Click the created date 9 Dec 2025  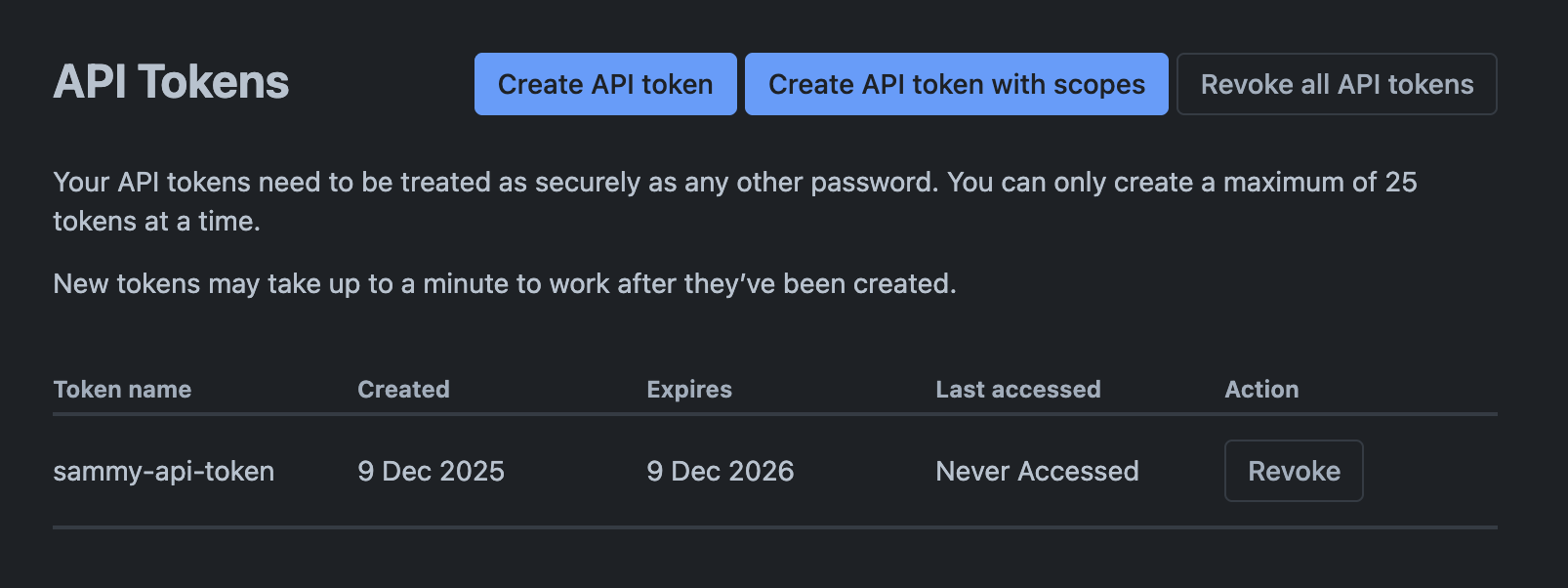click(431, 471)
